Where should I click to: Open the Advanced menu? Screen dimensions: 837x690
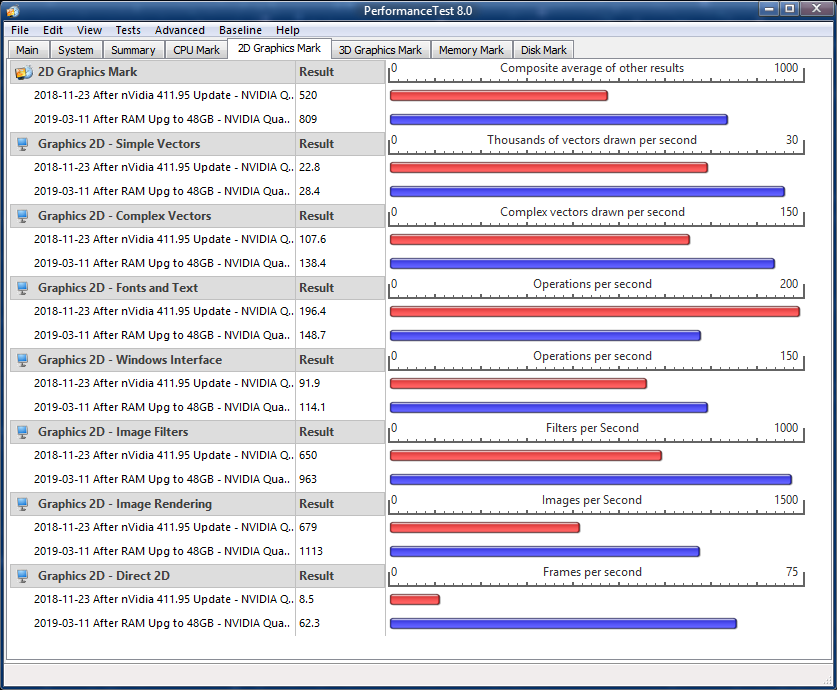click(180, 30)
